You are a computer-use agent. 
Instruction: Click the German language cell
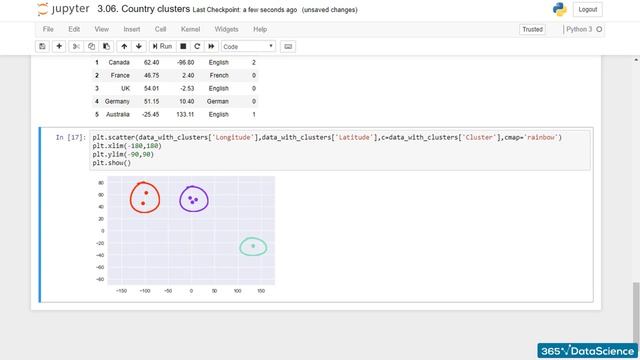coord(218,101)
